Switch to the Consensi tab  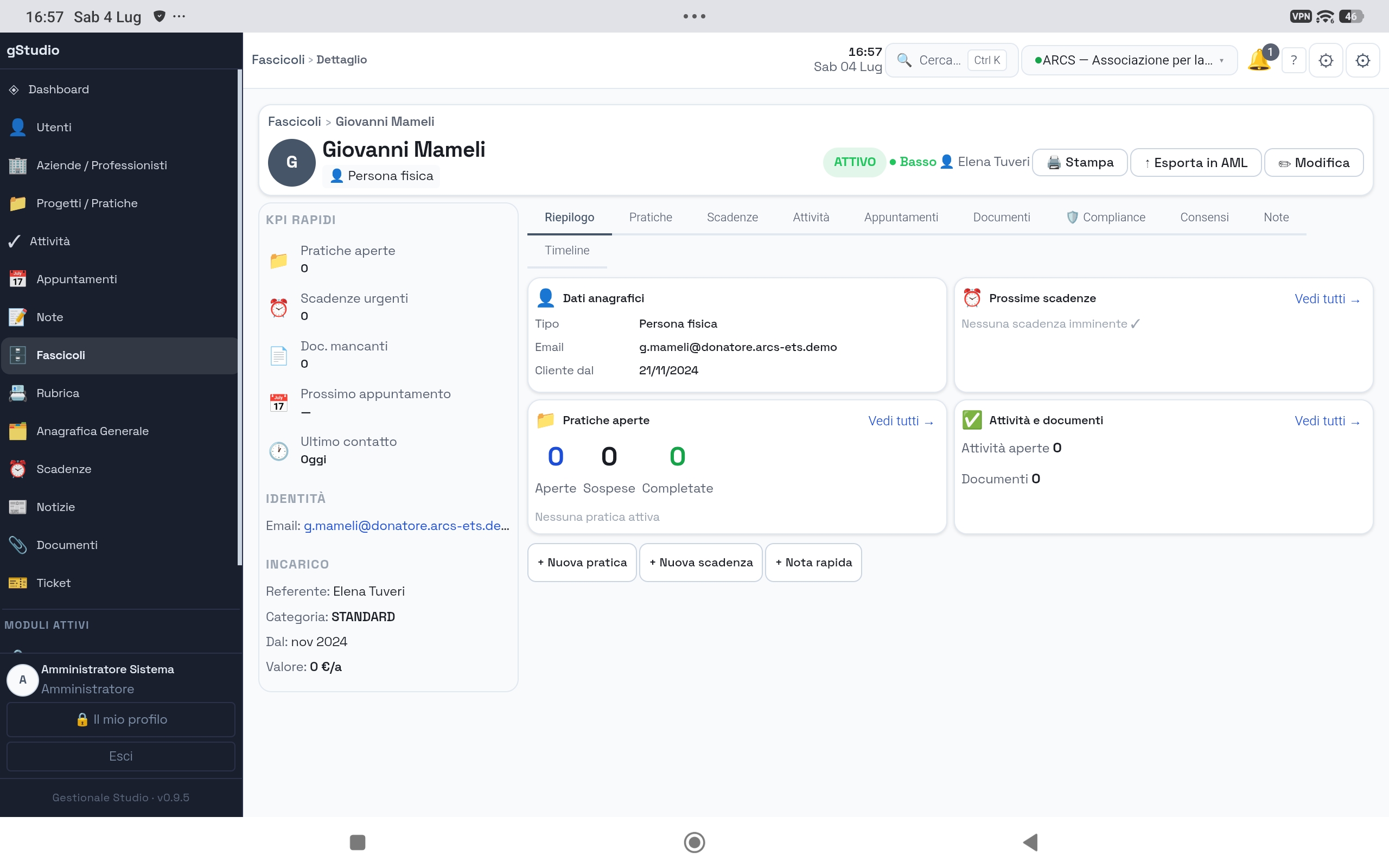tap(1204, 218)
